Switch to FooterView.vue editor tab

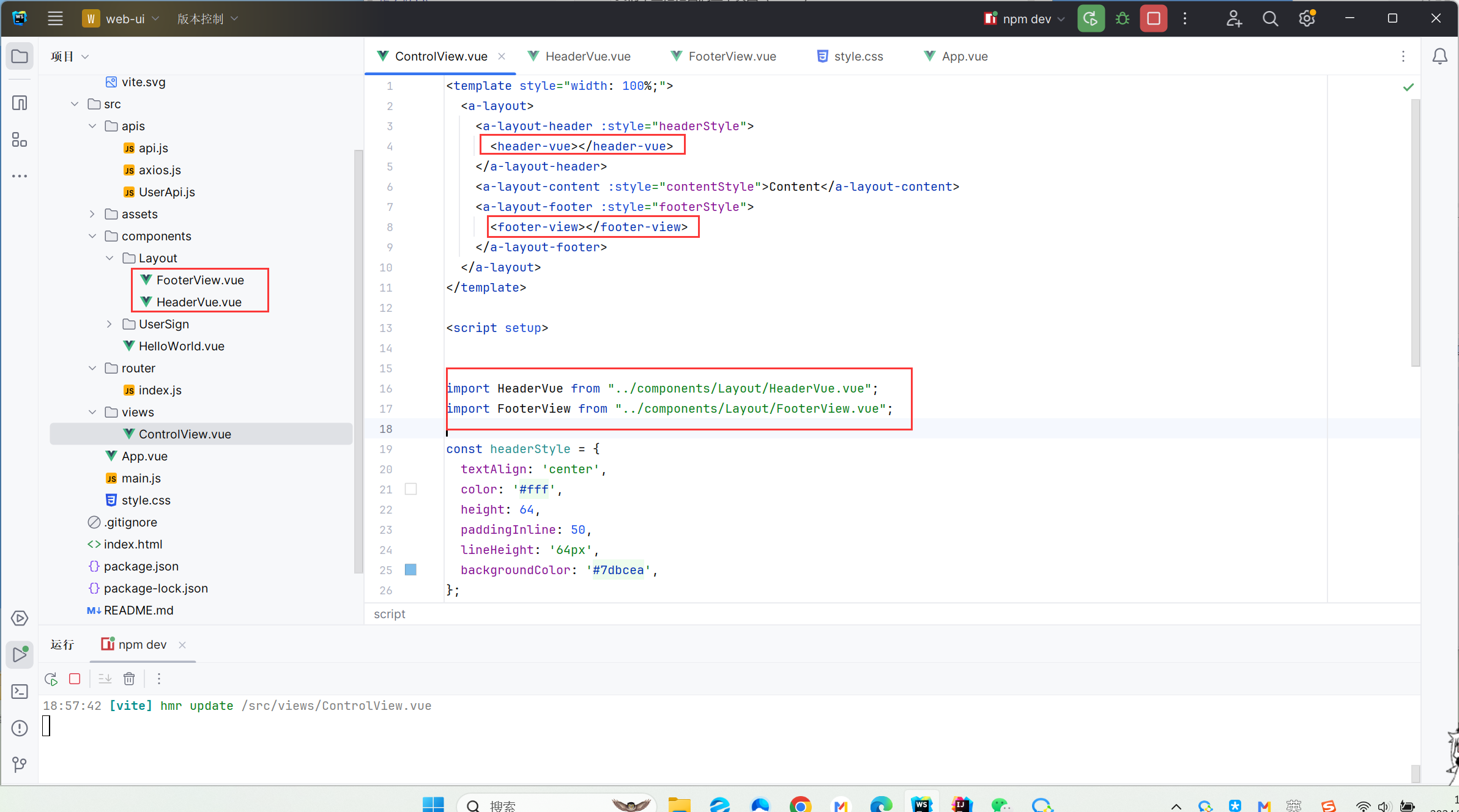(724, 56)
